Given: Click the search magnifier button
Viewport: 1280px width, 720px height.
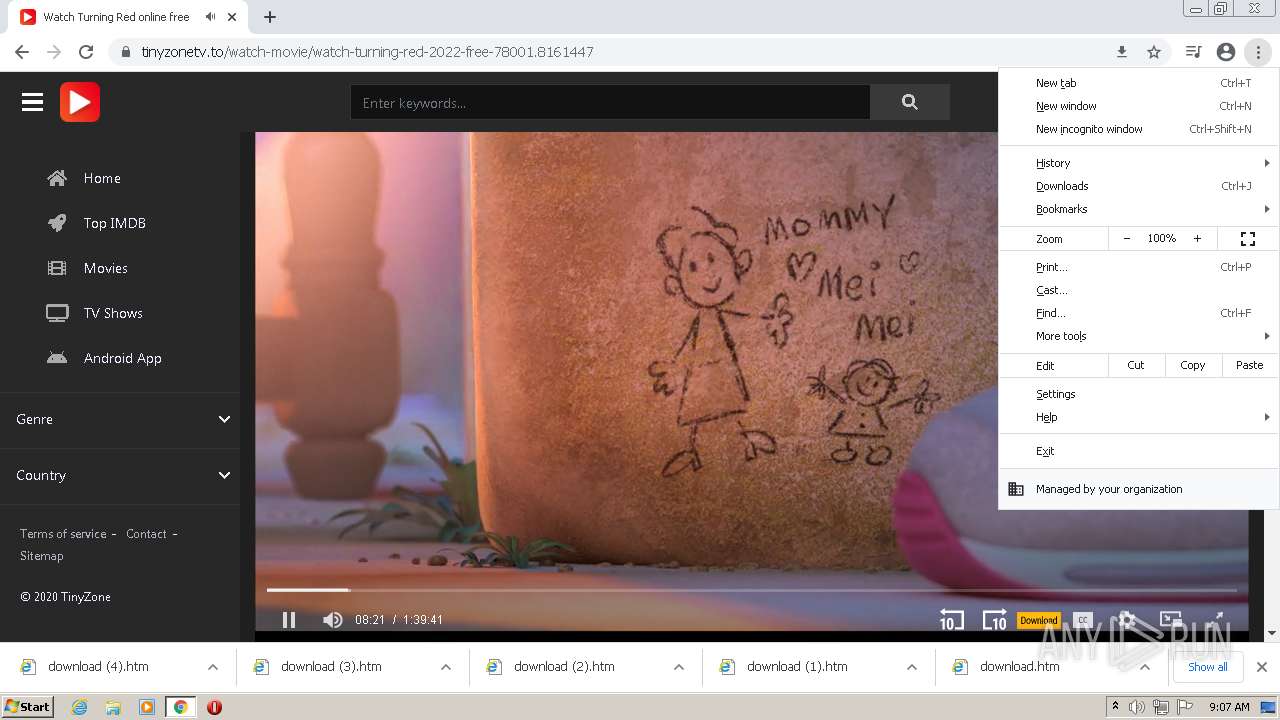Looking at the screenshot, I should coord(909,102).
